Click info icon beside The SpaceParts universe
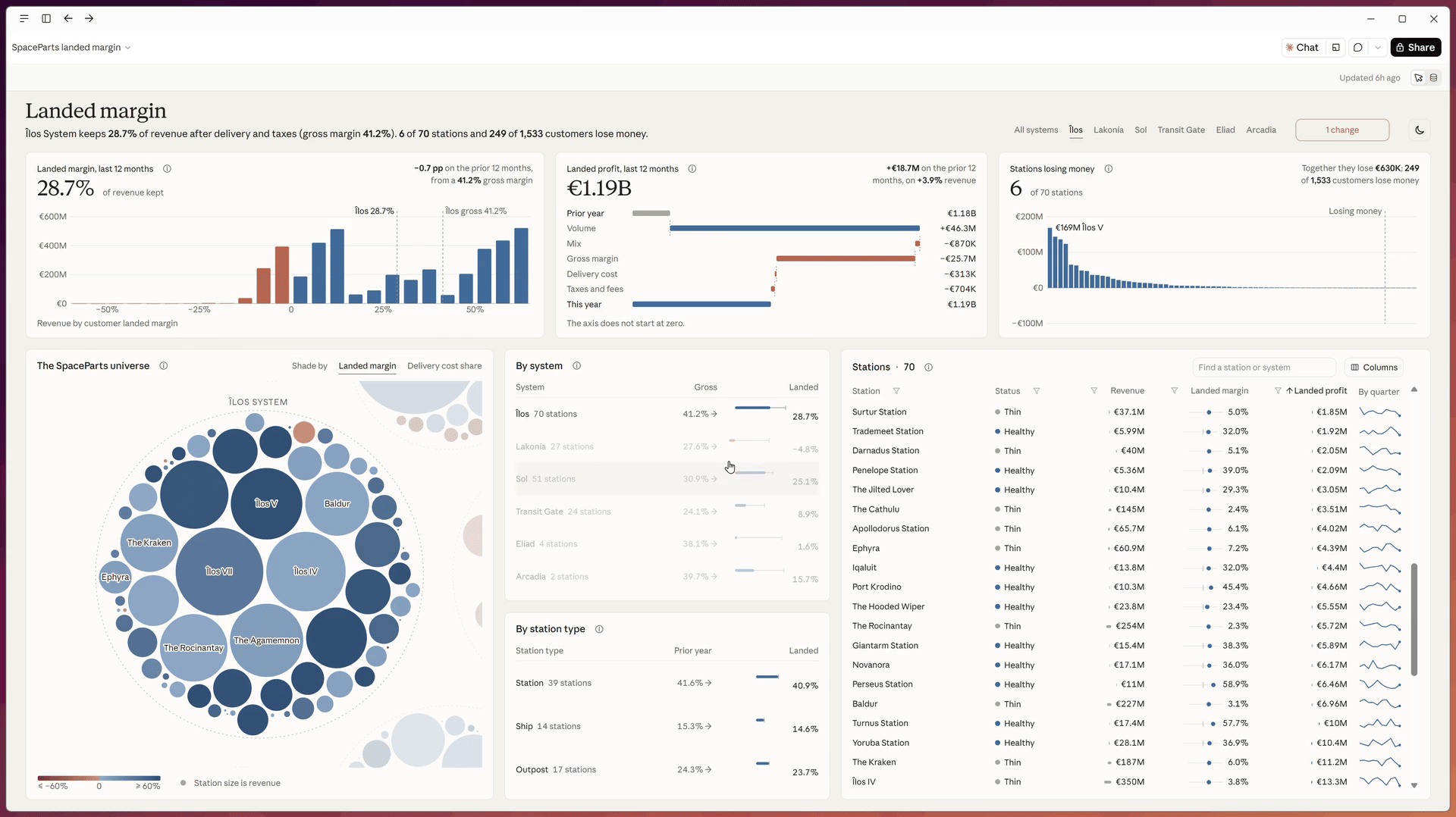 [163, 366]
